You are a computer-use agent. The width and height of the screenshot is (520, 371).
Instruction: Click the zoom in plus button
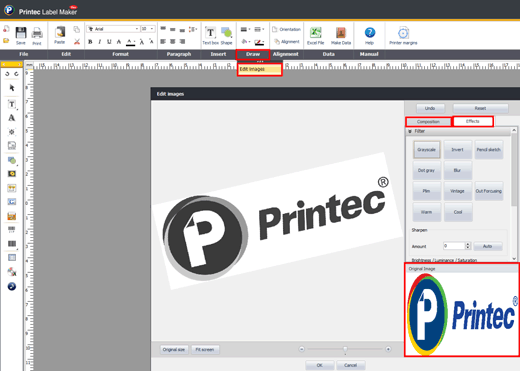tap(388, 349)
